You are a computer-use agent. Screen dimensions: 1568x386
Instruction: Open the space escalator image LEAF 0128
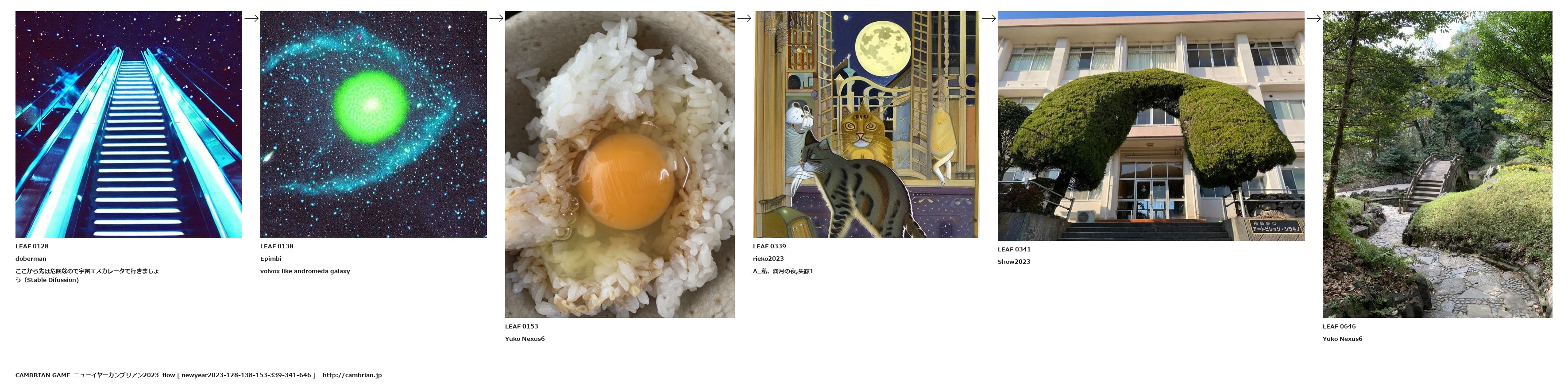[x=128, y=124]
